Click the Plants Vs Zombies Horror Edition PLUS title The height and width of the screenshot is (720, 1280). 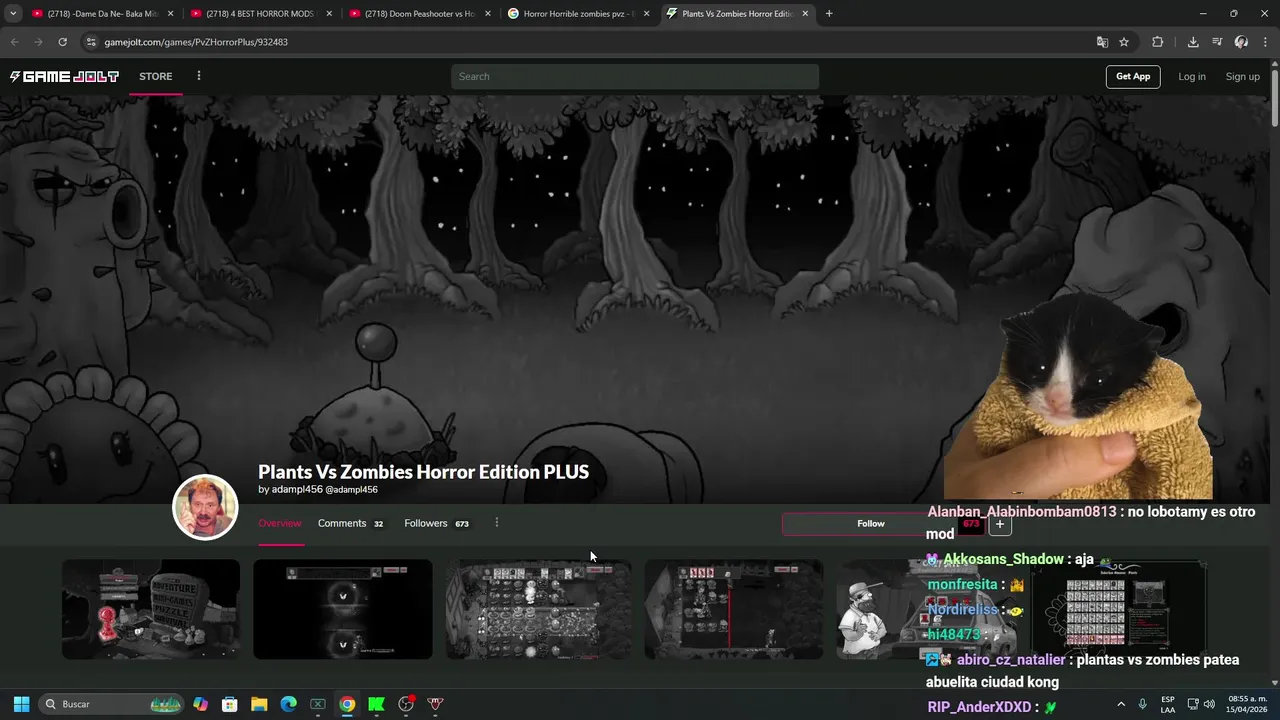point(423,472)
